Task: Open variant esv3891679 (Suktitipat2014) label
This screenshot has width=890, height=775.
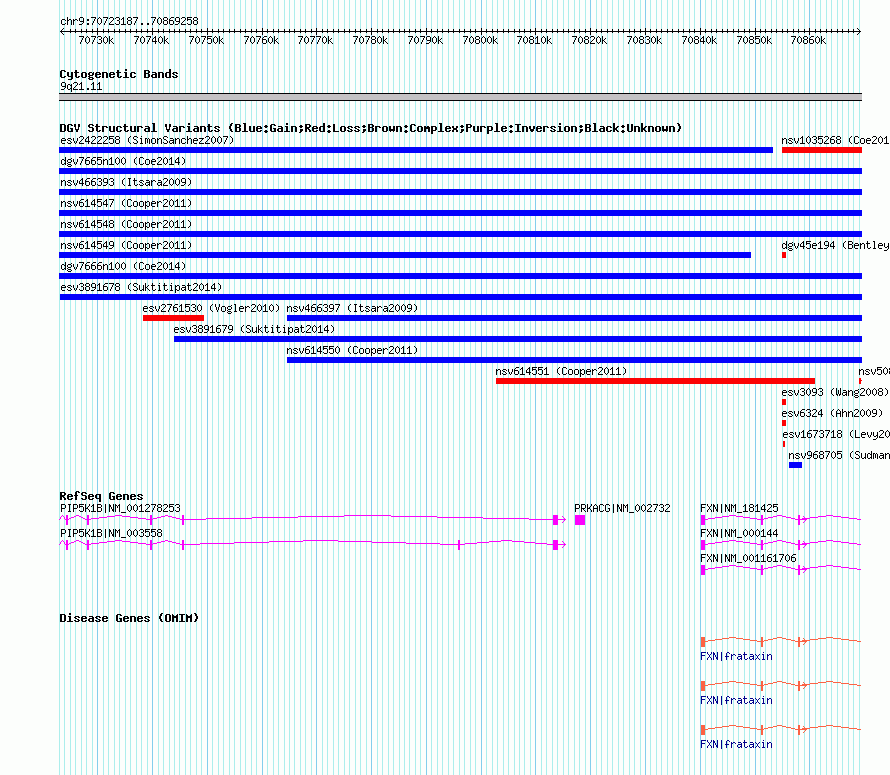Action: pos(254,329)
